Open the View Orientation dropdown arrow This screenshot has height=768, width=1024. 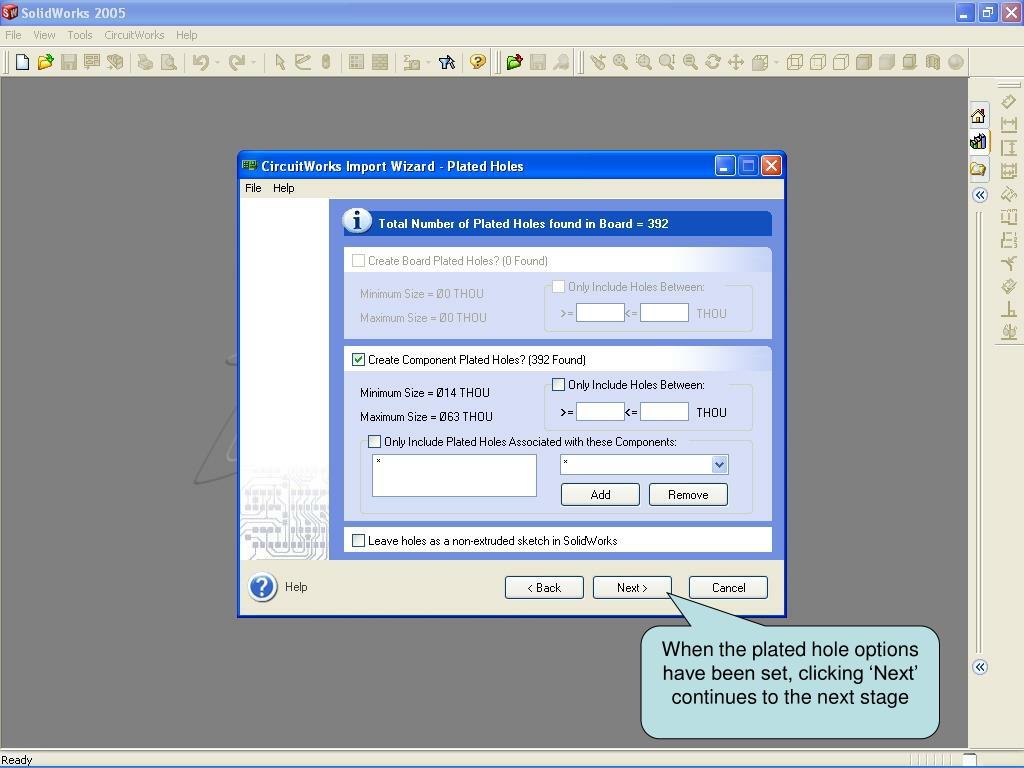coord(776,62)
